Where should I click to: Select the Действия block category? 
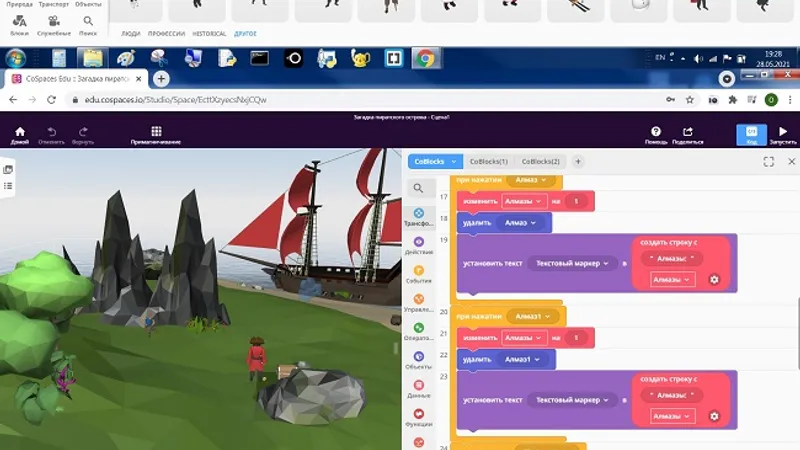point(419,245)
